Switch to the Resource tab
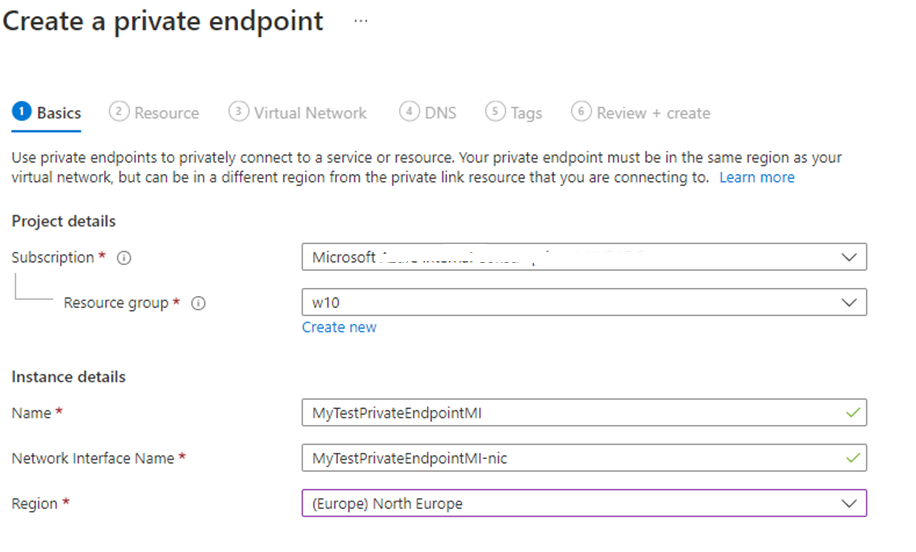The height and width of the screenshot is (552, 916). tap(166, 113)
